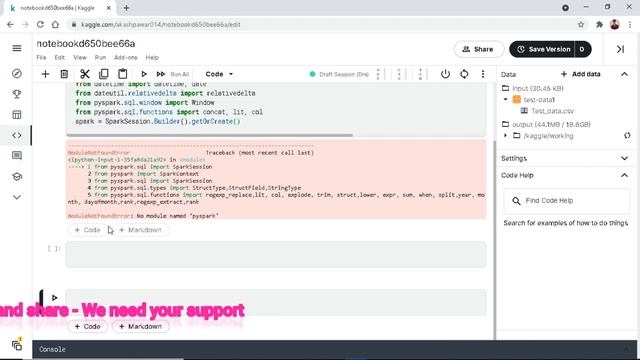Click the Draft Session status indicator
Screen dimensions: 640x360
[x=339, y=74]
